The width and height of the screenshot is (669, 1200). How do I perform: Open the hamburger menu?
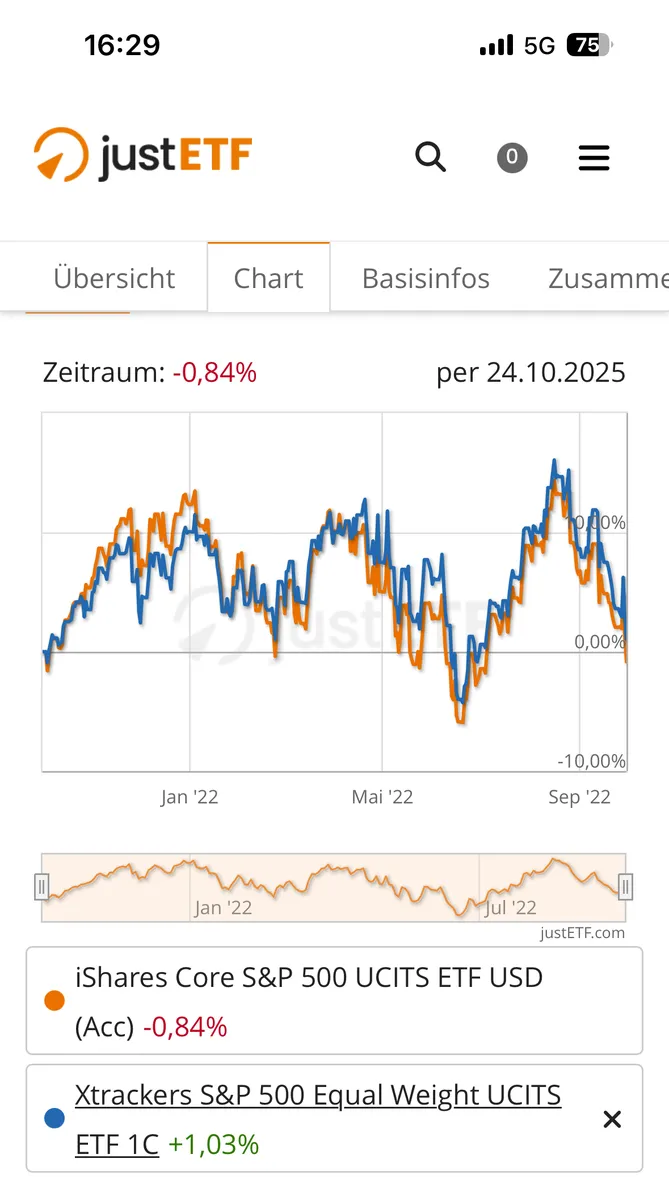pos(594,158)
